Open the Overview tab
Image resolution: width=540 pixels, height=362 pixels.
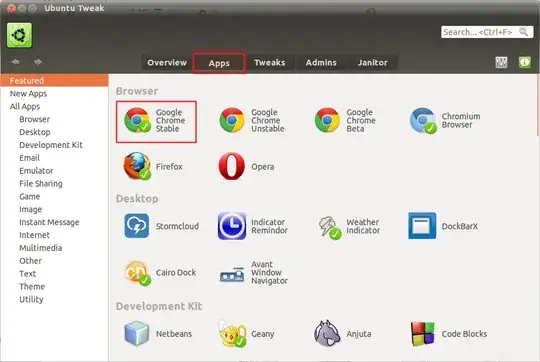click(167, 63)
